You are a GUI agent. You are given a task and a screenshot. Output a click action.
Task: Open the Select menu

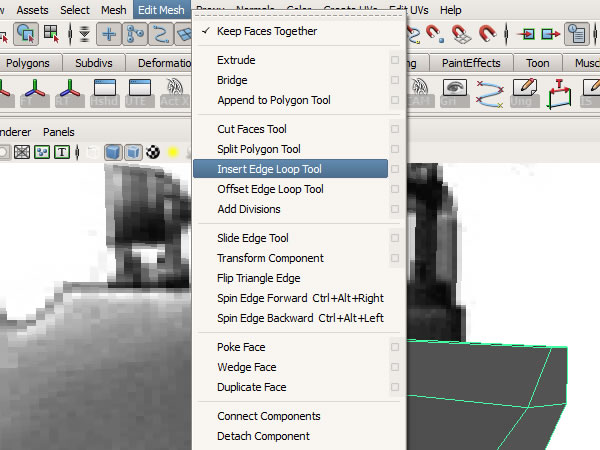pos(75,10)
